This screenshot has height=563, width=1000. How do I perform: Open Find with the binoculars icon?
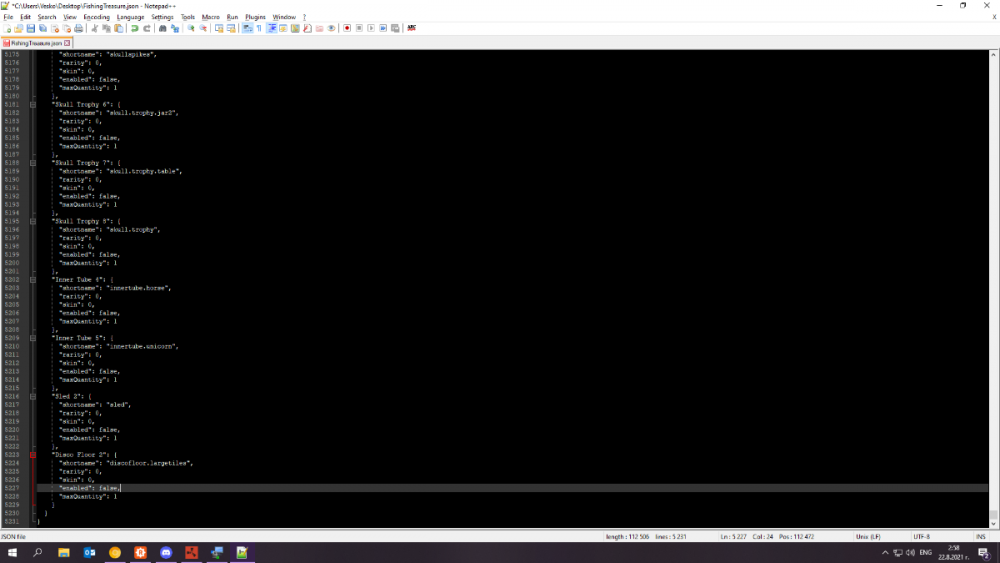(x=162, y=28)
